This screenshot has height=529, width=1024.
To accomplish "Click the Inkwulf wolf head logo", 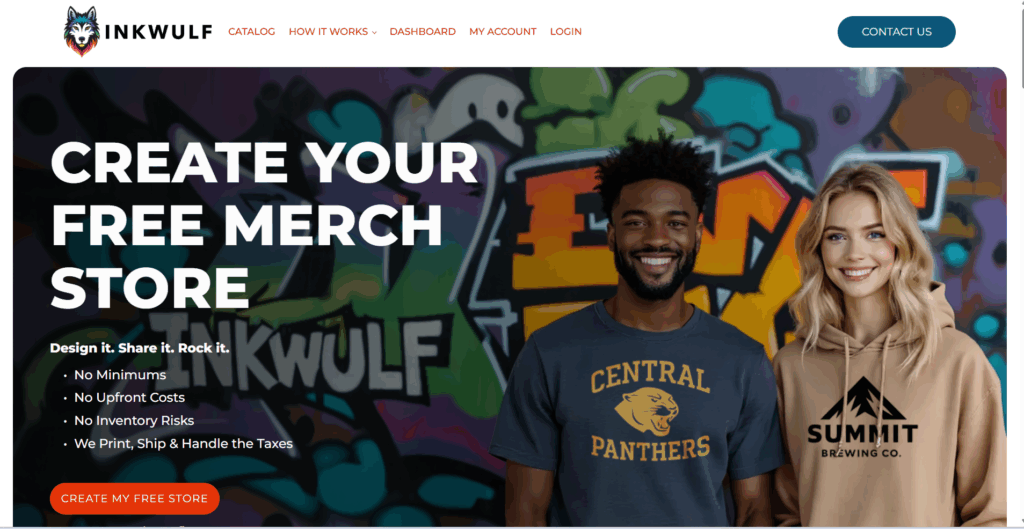I will [82, 31].
